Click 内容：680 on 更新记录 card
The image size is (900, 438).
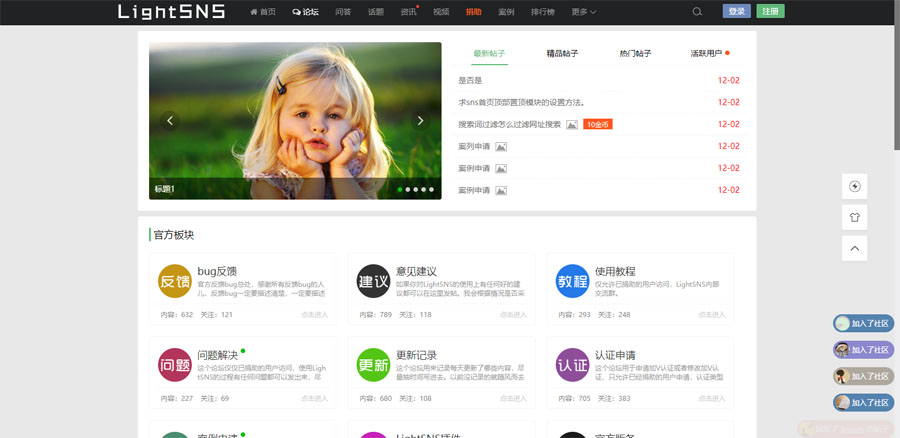[376, 399]
